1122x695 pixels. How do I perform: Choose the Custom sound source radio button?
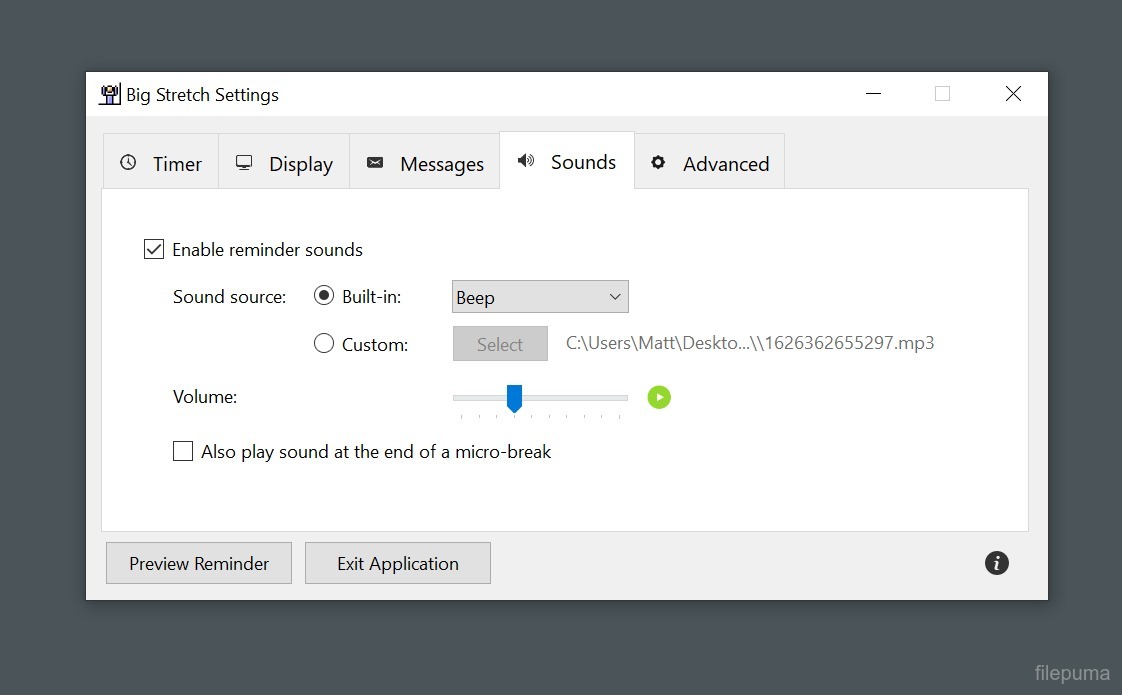pos(324,344)
